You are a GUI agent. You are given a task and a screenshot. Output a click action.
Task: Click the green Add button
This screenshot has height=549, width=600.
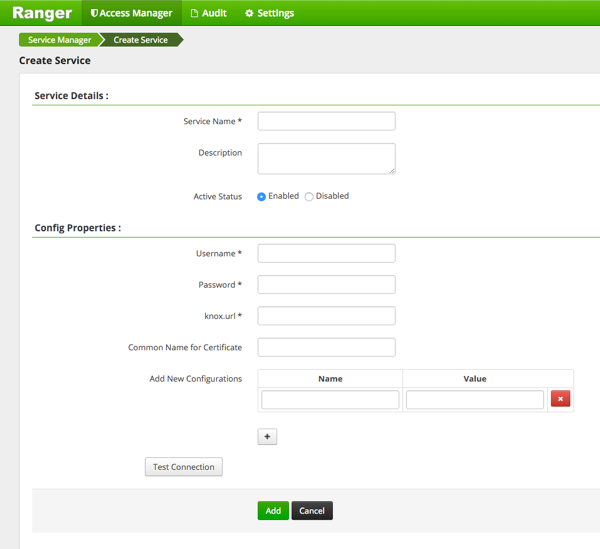pos(273,510)
